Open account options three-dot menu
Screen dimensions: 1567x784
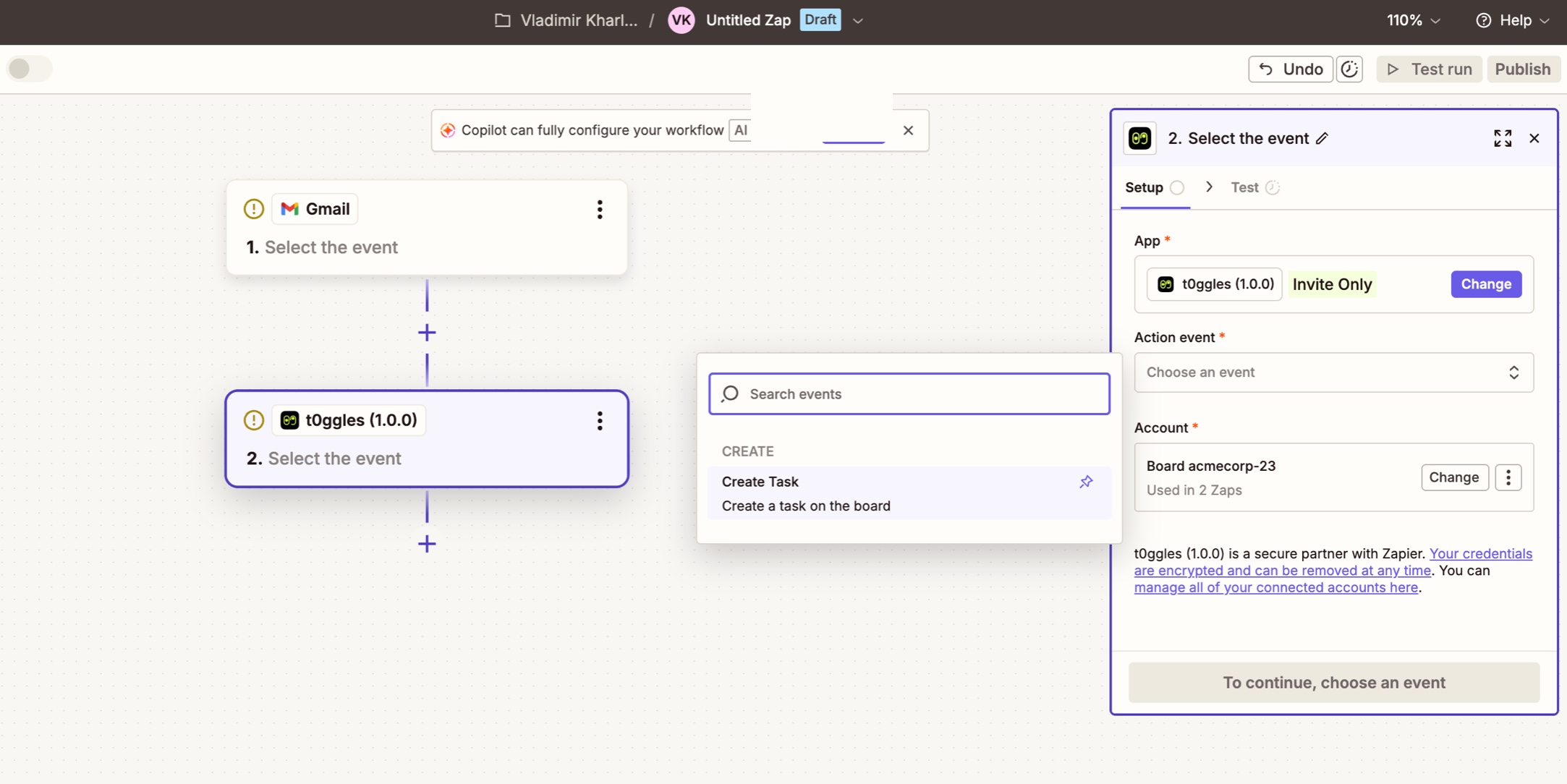coord(1508,477)
